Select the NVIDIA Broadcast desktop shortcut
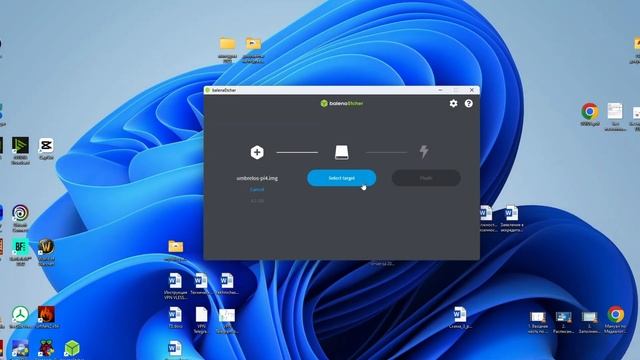Viewport: 640px width, 360px height. click(20, 151)
